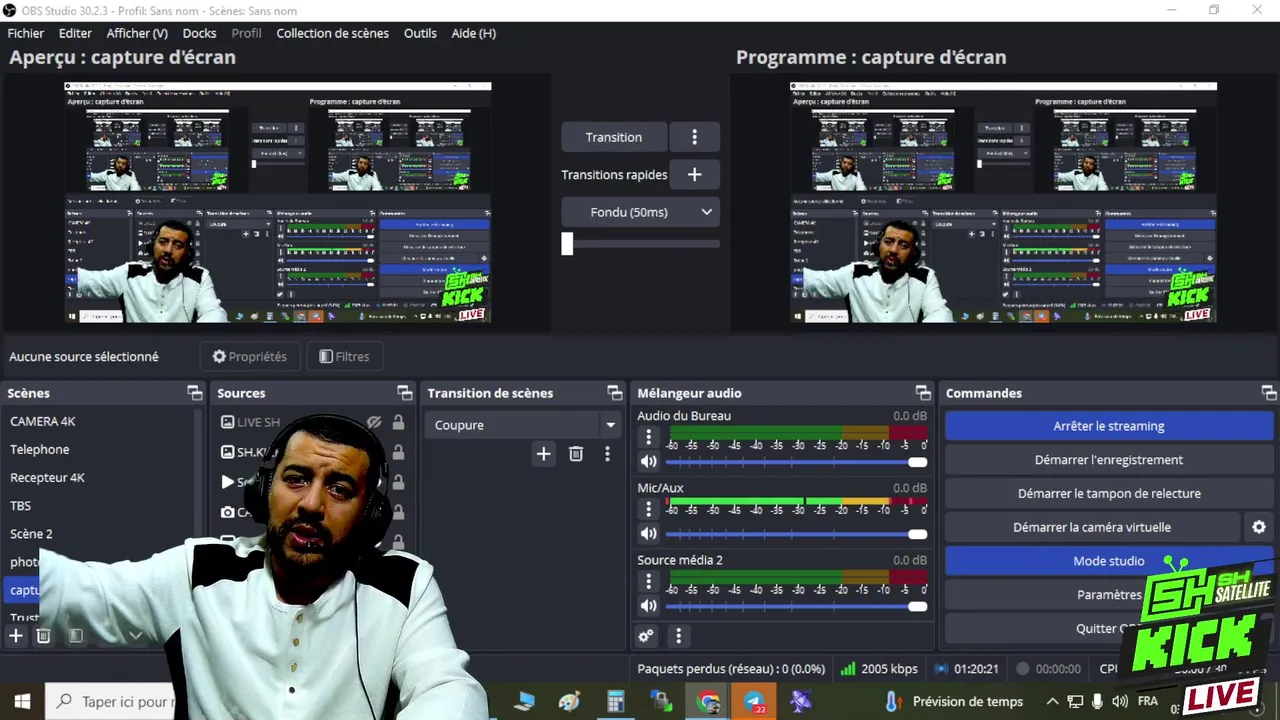
Task: Click the Audio du Bureau volume slider
Action: click(x=796, y=462)
